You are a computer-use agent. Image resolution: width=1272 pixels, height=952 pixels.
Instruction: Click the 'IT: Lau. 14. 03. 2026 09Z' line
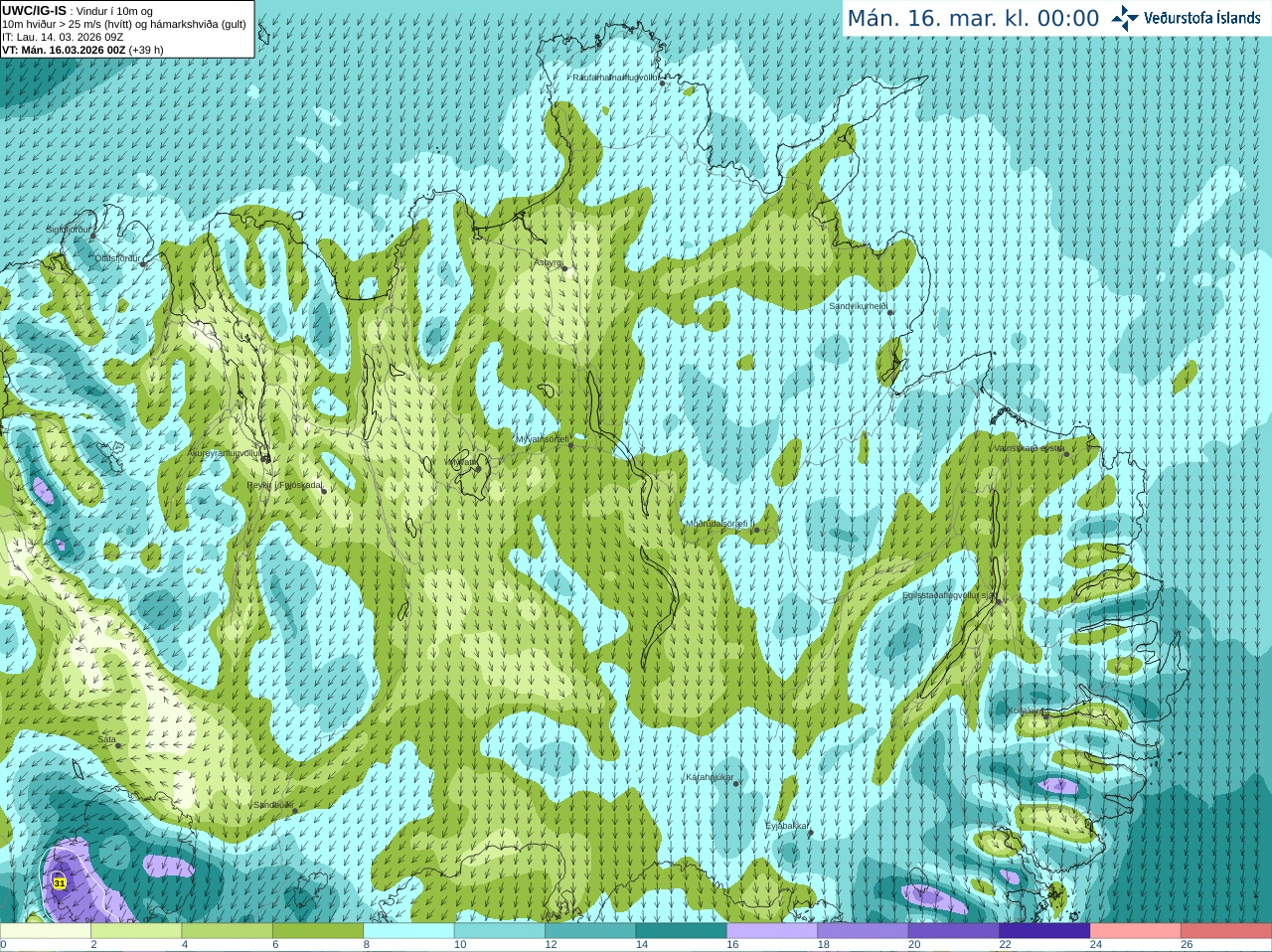63,37
